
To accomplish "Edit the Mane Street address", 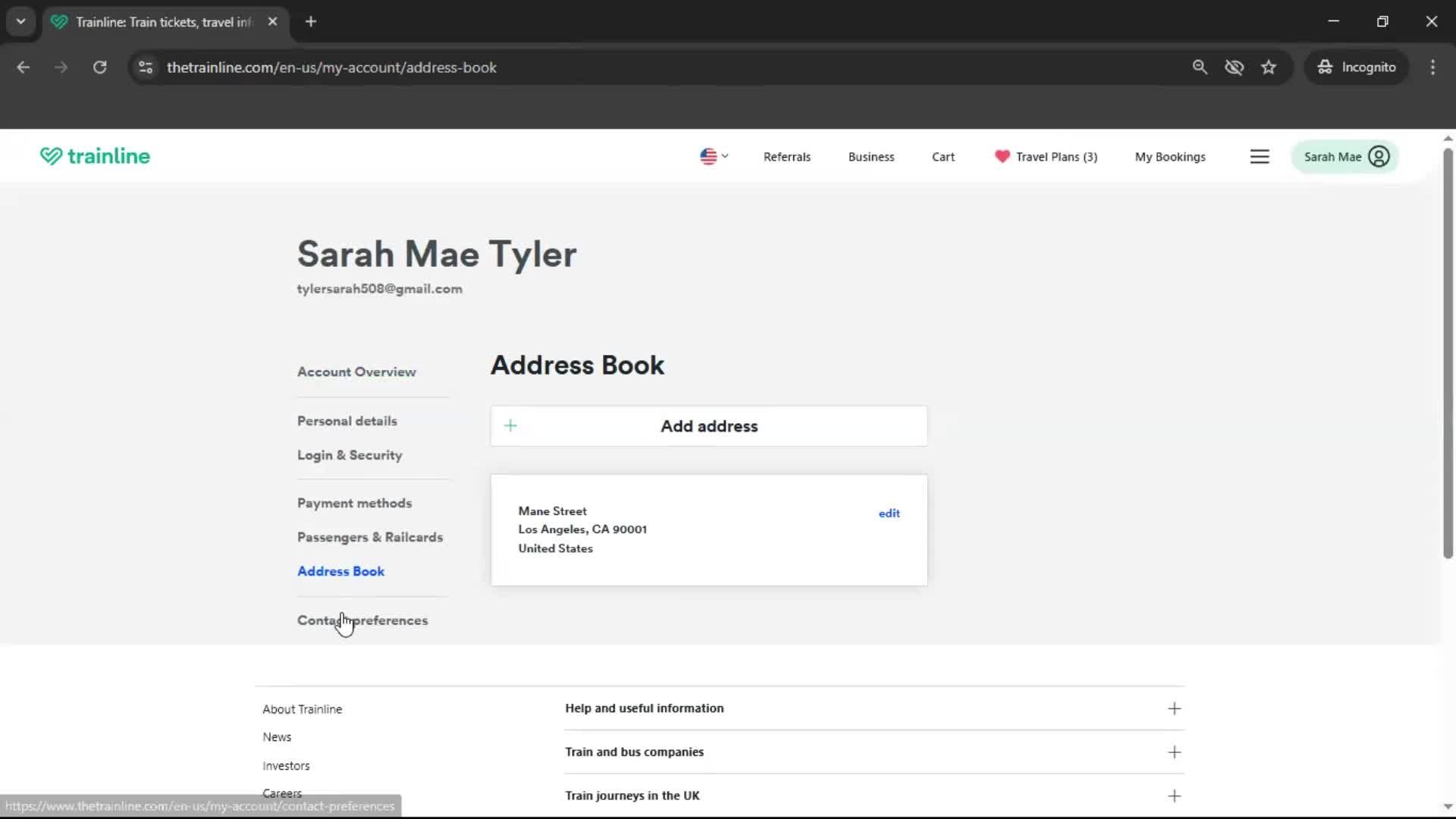I will [889, 513].
